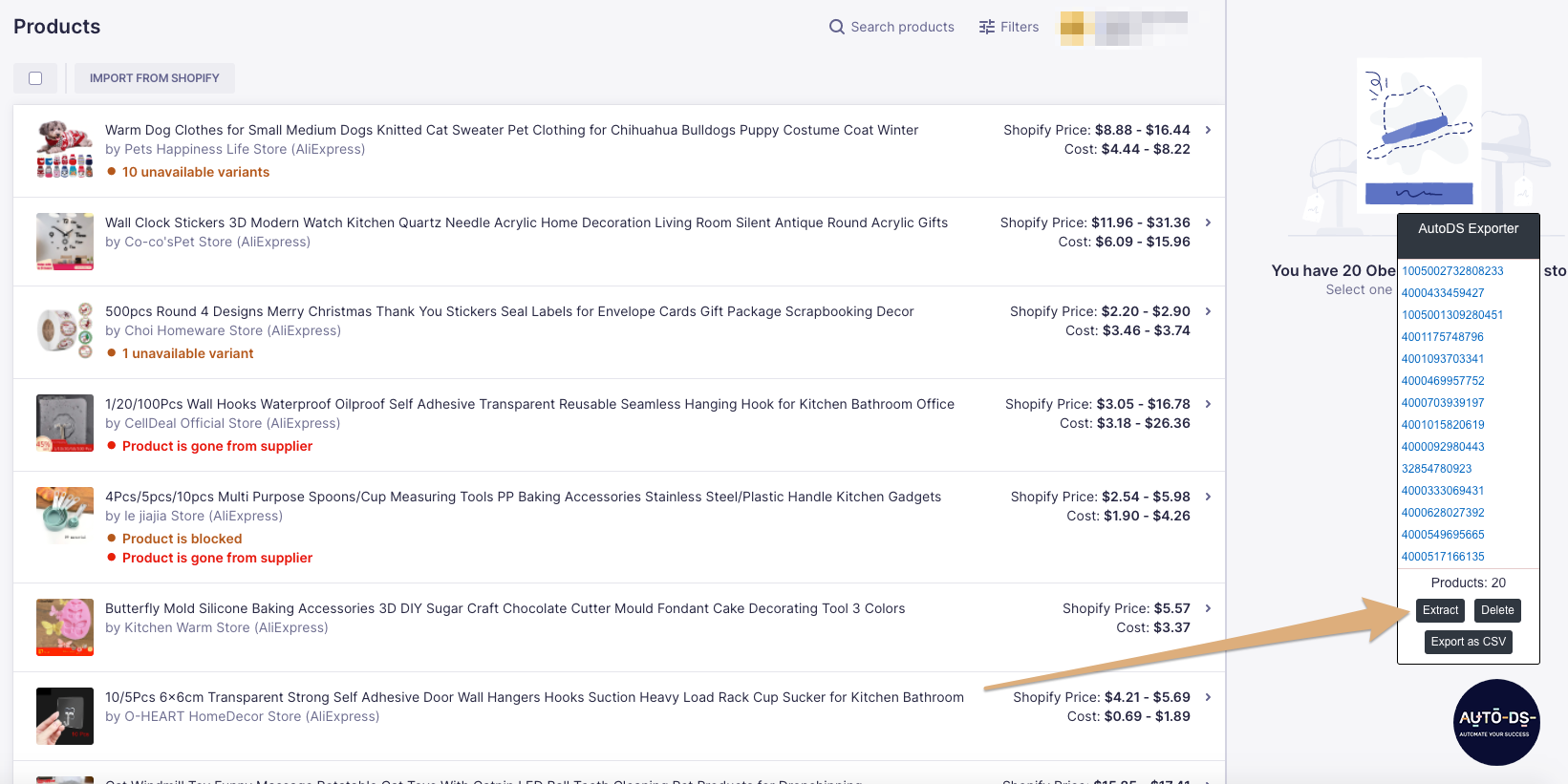Click the Butterfly Mold Silicone Baking title
The height and width of the screenshot is (784, 1568).
pos(505,608)
